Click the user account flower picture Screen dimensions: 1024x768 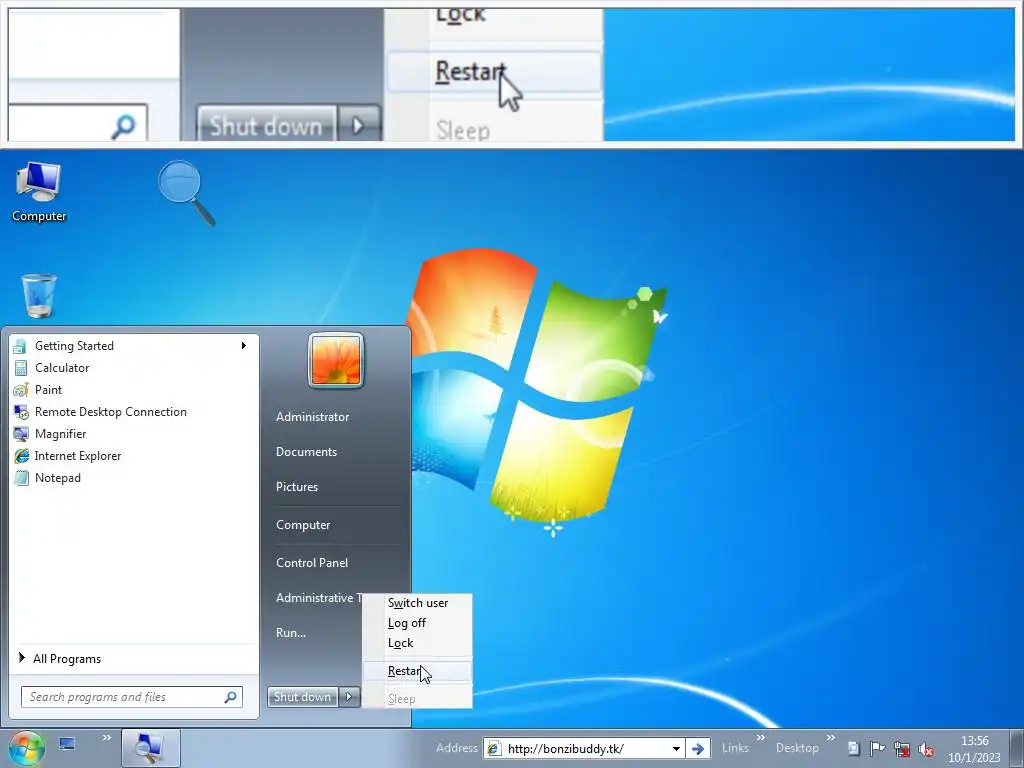[336, 360]
